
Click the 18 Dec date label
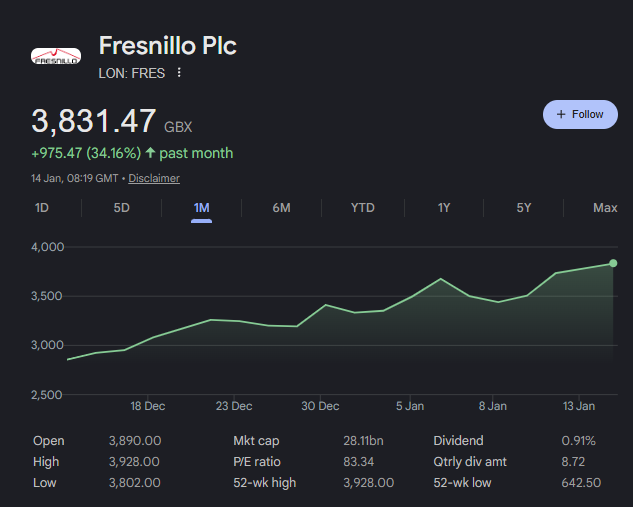pyautogui.click(x=148, y=406)
